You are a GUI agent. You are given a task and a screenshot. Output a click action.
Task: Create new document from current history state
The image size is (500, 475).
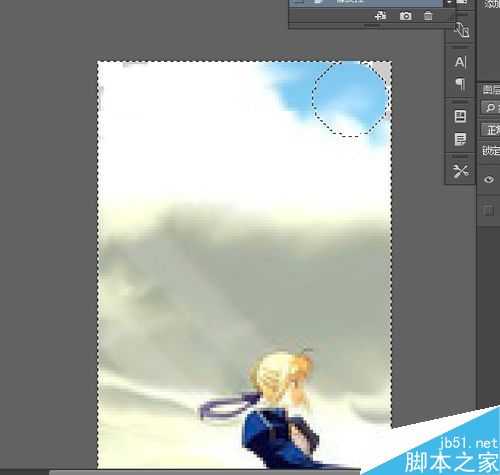click(380, 16)
